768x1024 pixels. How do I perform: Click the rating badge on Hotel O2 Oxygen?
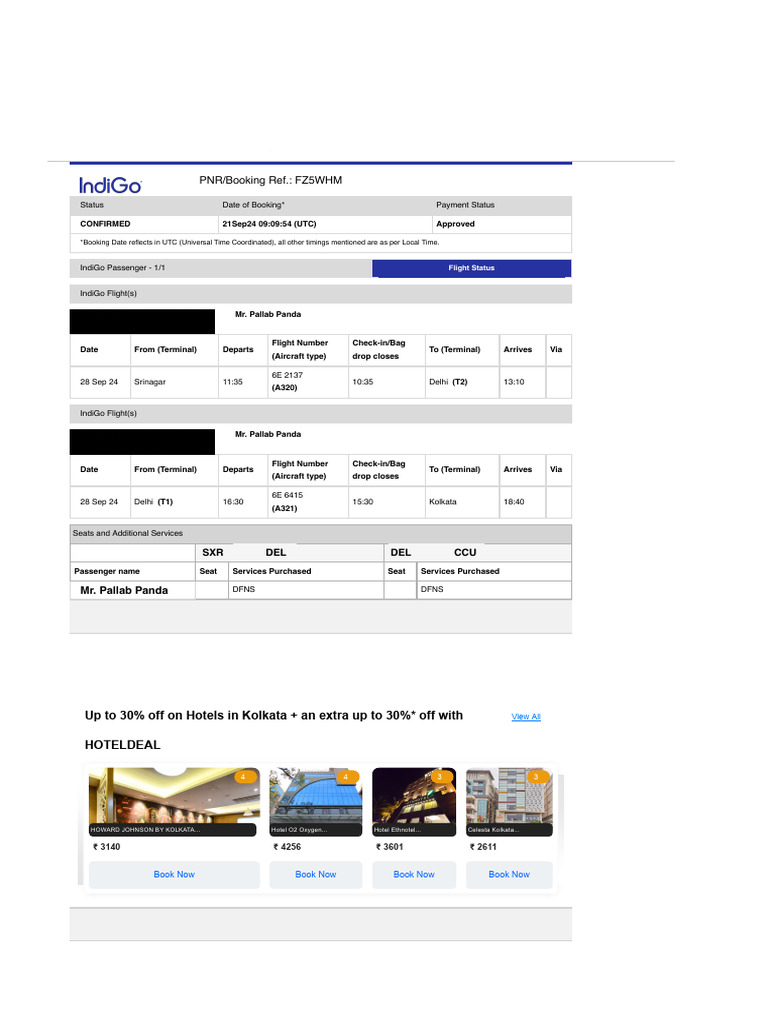(x=347, y=776)
